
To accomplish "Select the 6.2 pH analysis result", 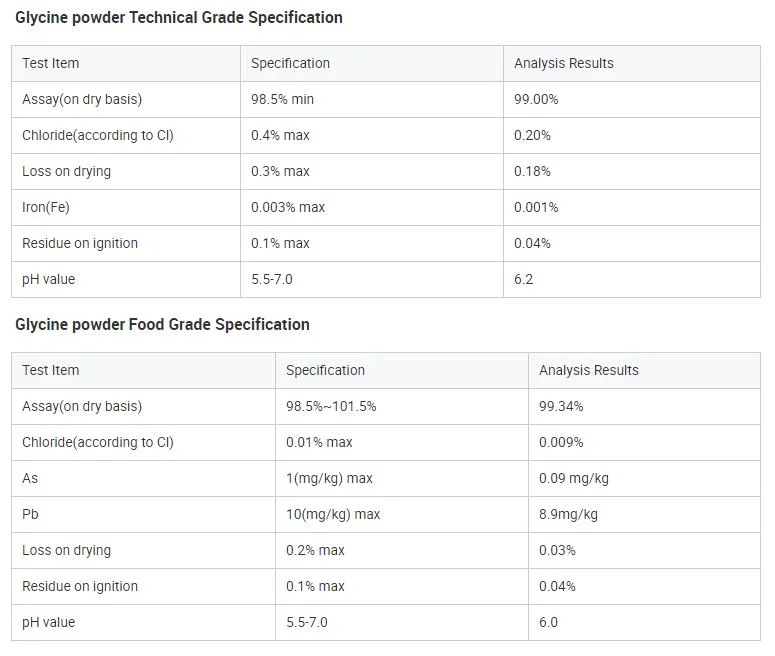I will point(524,280).
